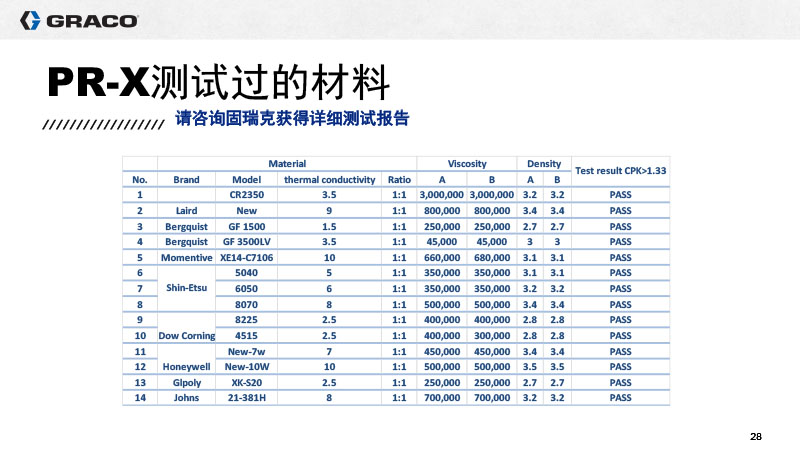Click brand cell Momentive
The height and width of the screenshot is (450, 800).
pyautogui.click(x=186, y=258)
